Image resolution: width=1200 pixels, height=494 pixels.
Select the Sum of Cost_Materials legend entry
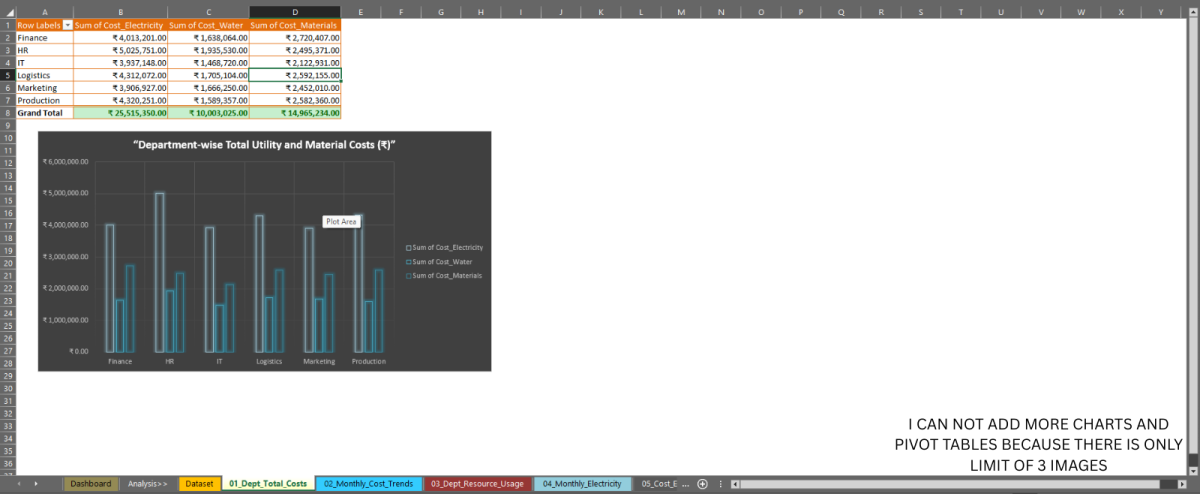click(446, 275)
